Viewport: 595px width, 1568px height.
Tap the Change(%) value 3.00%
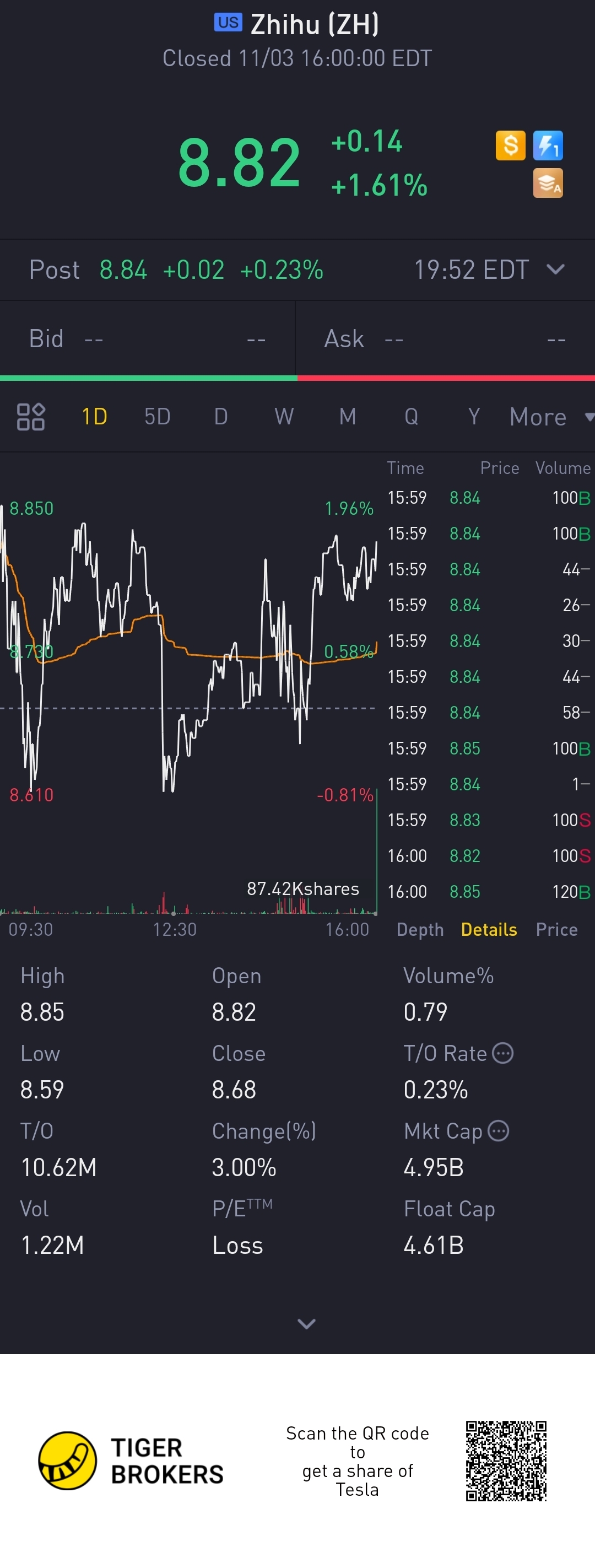pos(244,1167)
